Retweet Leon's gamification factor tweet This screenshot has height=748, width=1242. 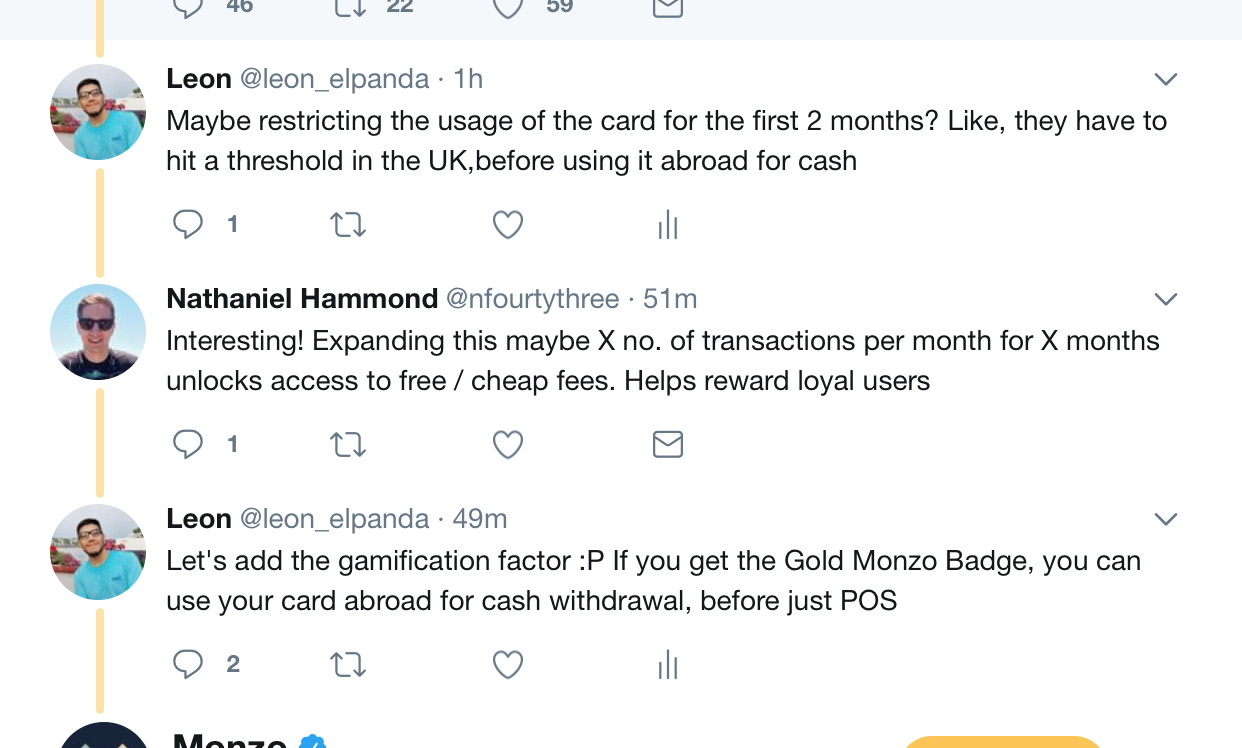[347, 664]
